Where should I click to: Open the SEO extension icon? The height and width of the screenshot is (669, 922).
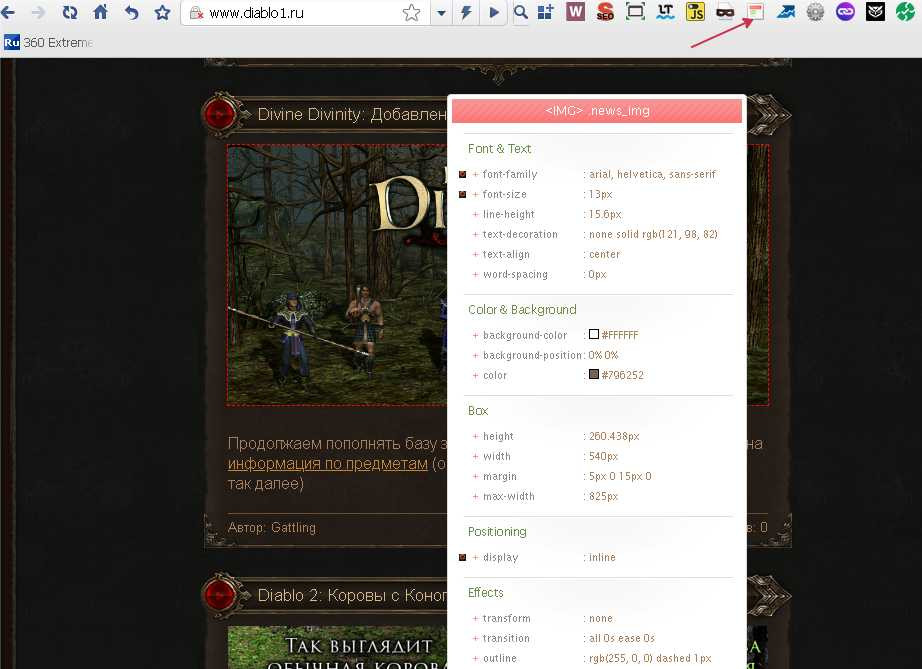pos(605,11)
